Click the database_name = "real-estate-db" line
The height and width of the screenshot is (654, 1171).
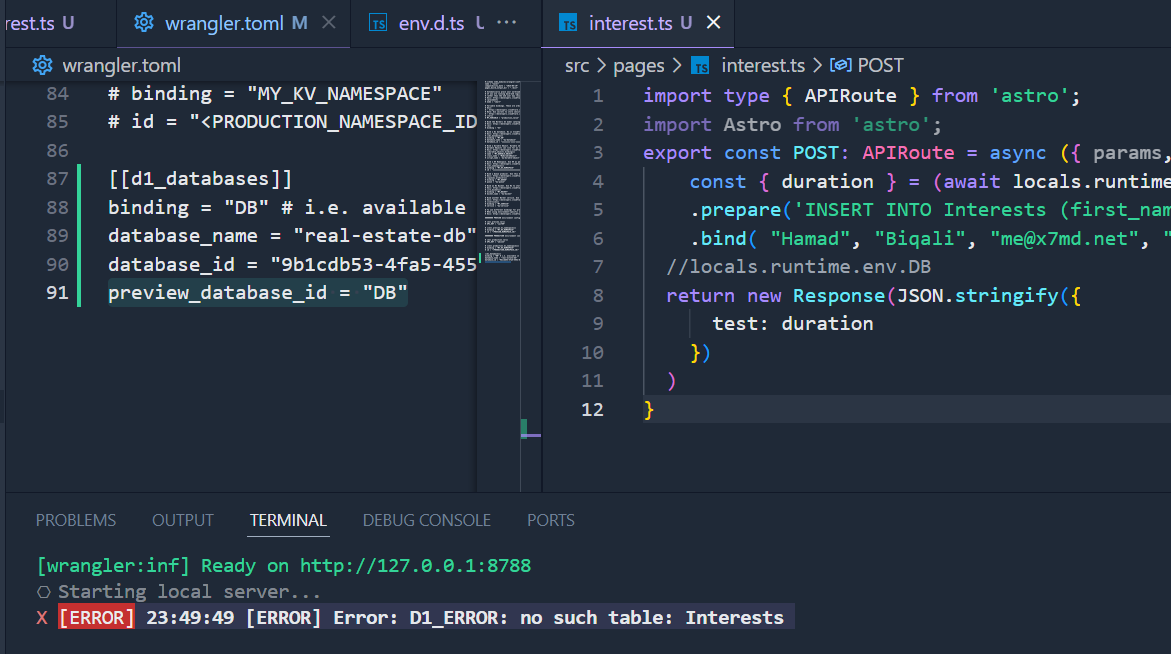click(292, 236)
